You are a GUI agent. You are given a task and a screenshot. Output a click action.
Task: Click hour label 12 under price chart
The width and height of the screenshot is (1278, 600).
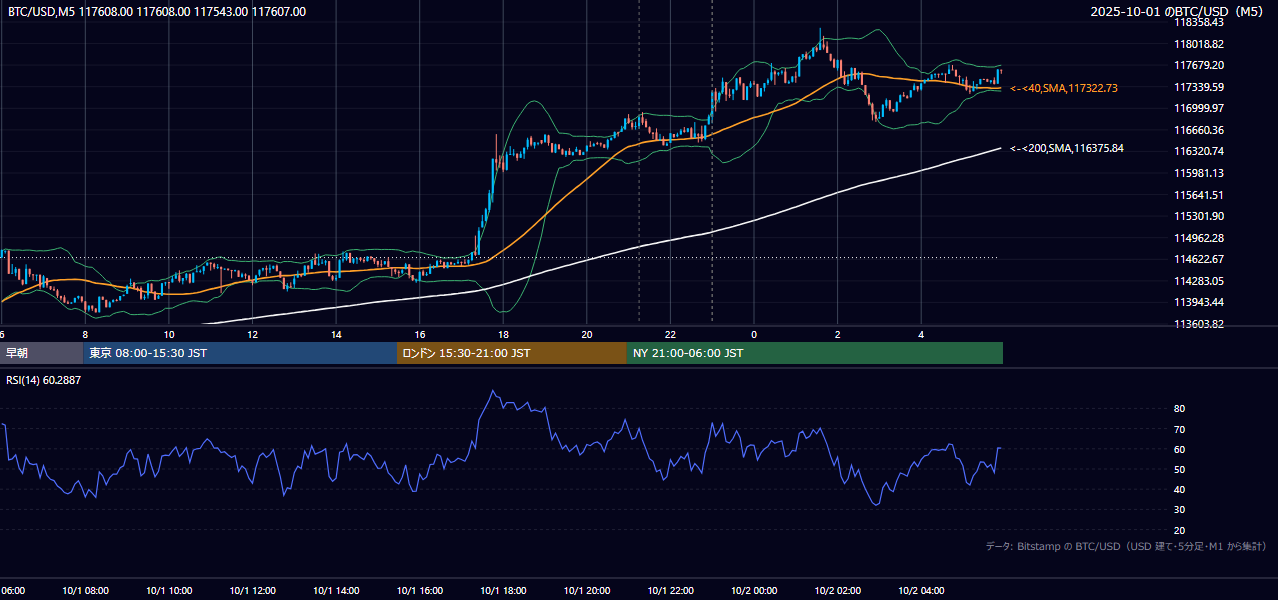pos(252,334)
